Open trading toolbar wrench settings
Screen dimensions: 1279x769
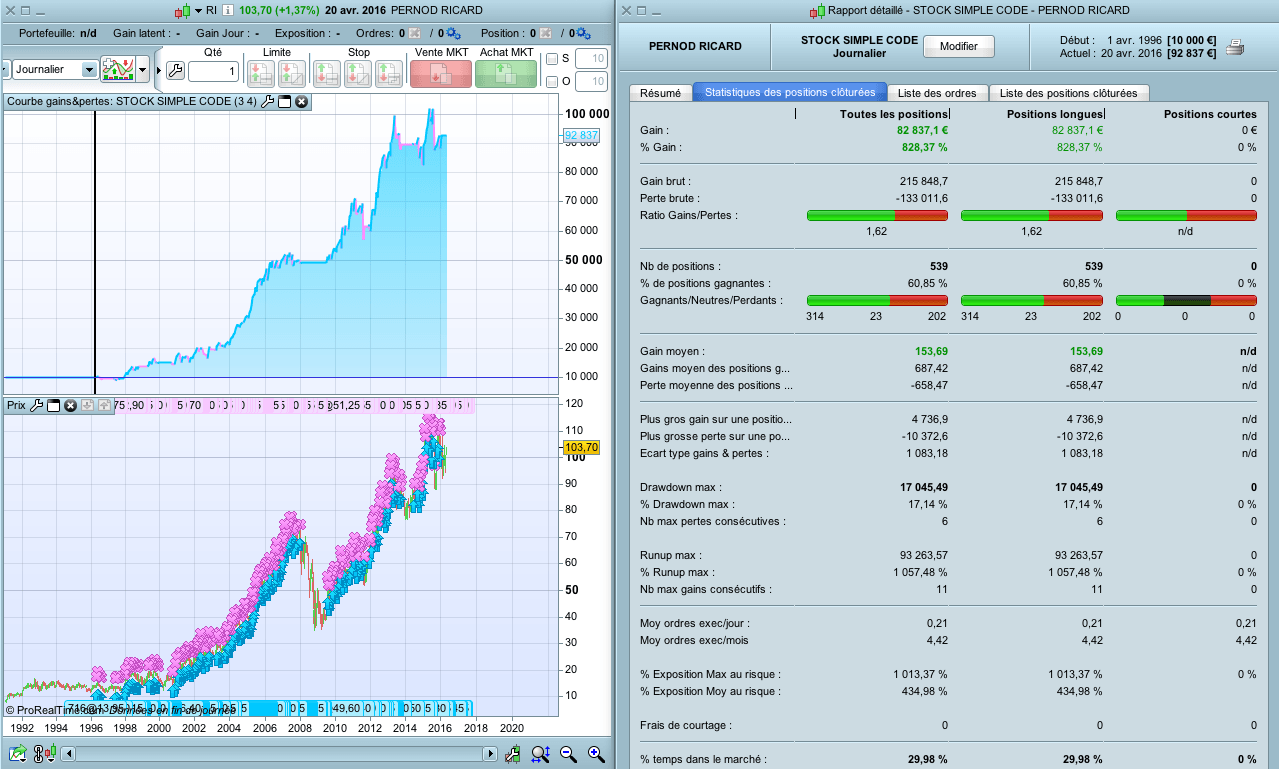tap(175, 70)
